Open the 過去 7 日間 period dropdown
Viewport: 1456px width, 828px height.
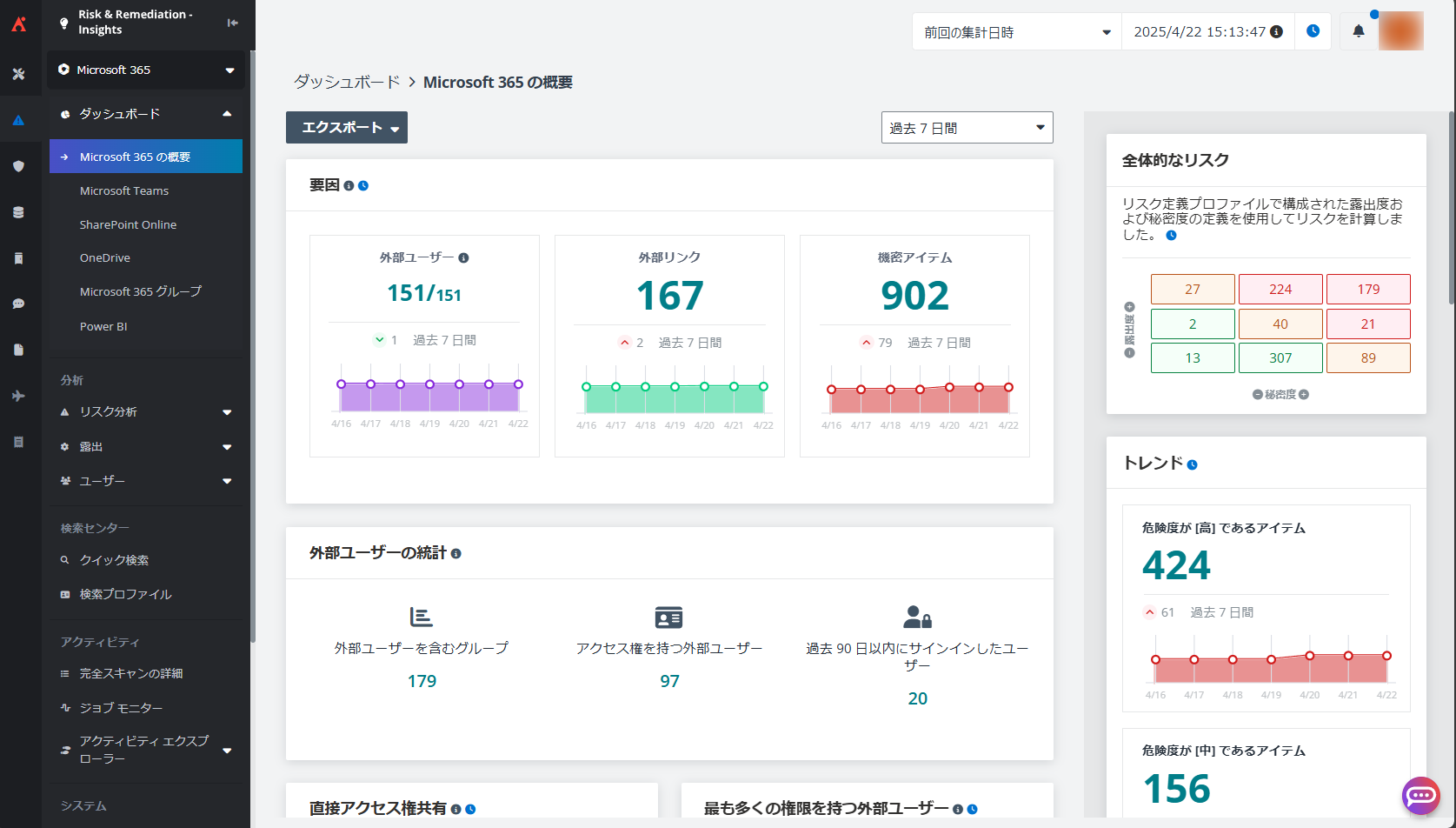(x=967, y=127)
